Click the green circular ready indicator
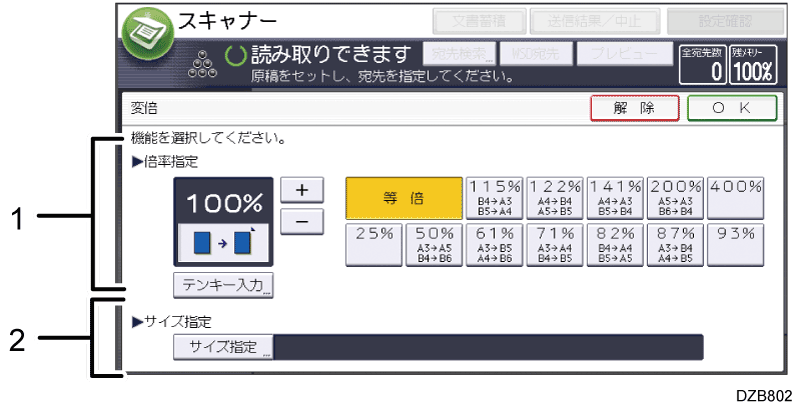The width and height of the screenshot is (792, 407). coord(235,56)
